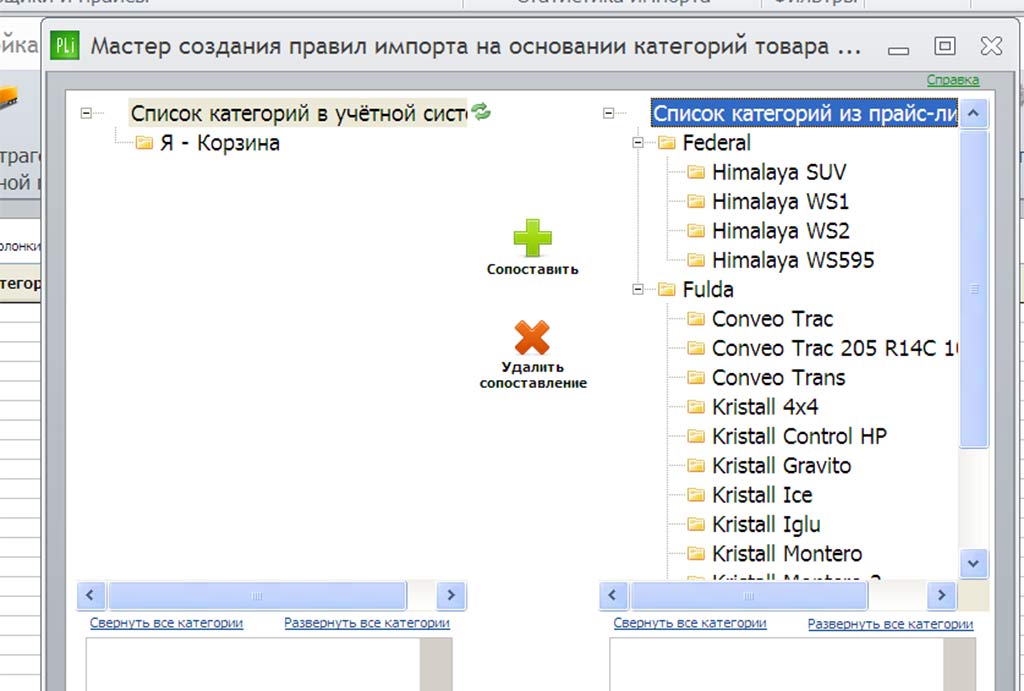Click the green refresh arrows icon
Image resolution: width=1024 pixels, height=691 pixels.
point(481,112)
